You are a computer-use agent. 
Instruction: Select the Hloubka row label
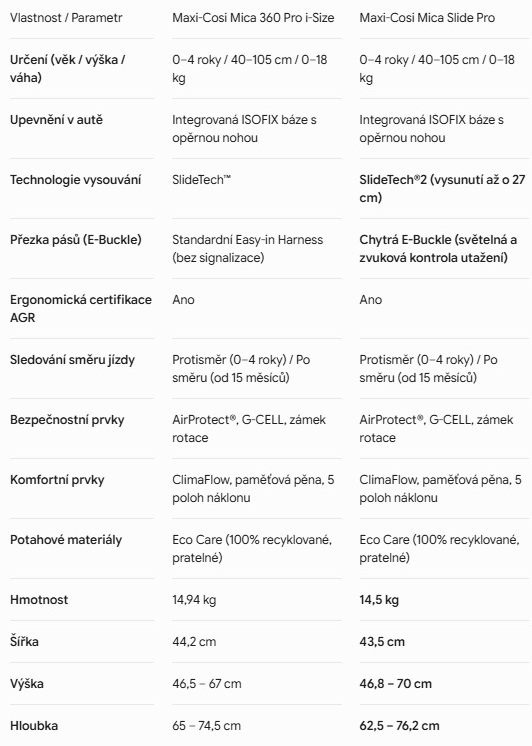[x=34, y=726]
